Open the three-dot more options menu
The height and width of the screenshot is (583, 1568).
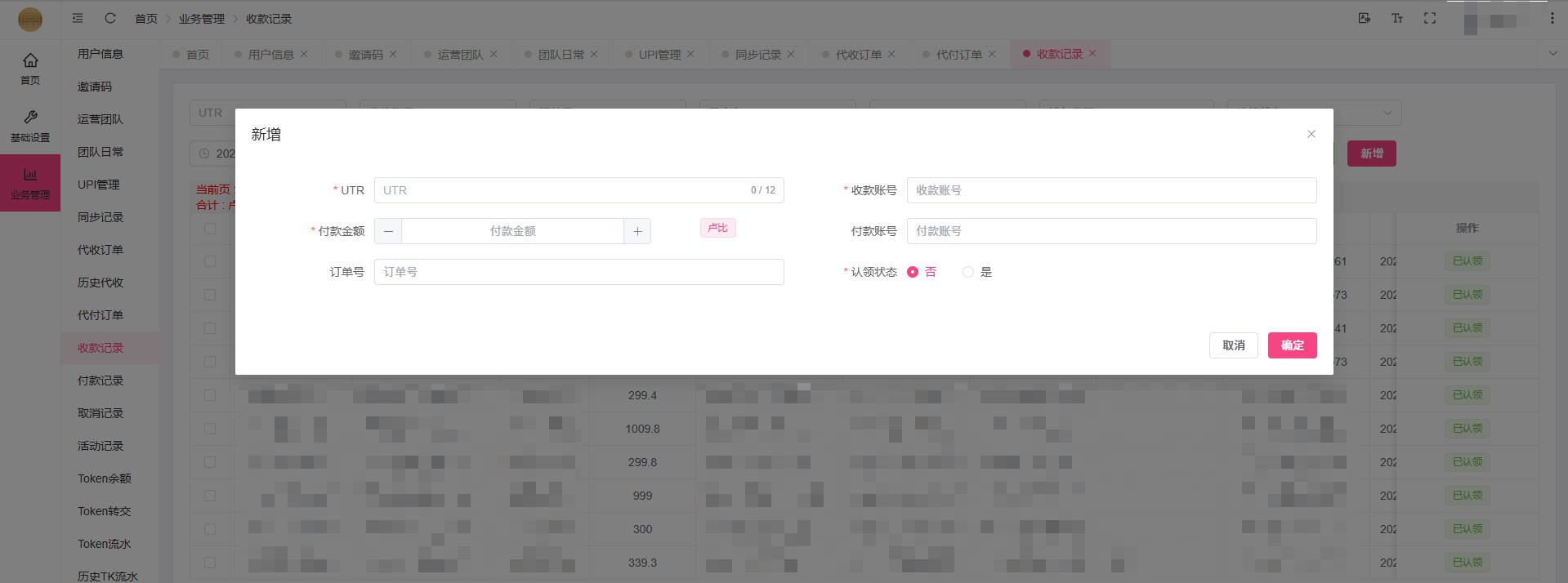pos(1552,18)
